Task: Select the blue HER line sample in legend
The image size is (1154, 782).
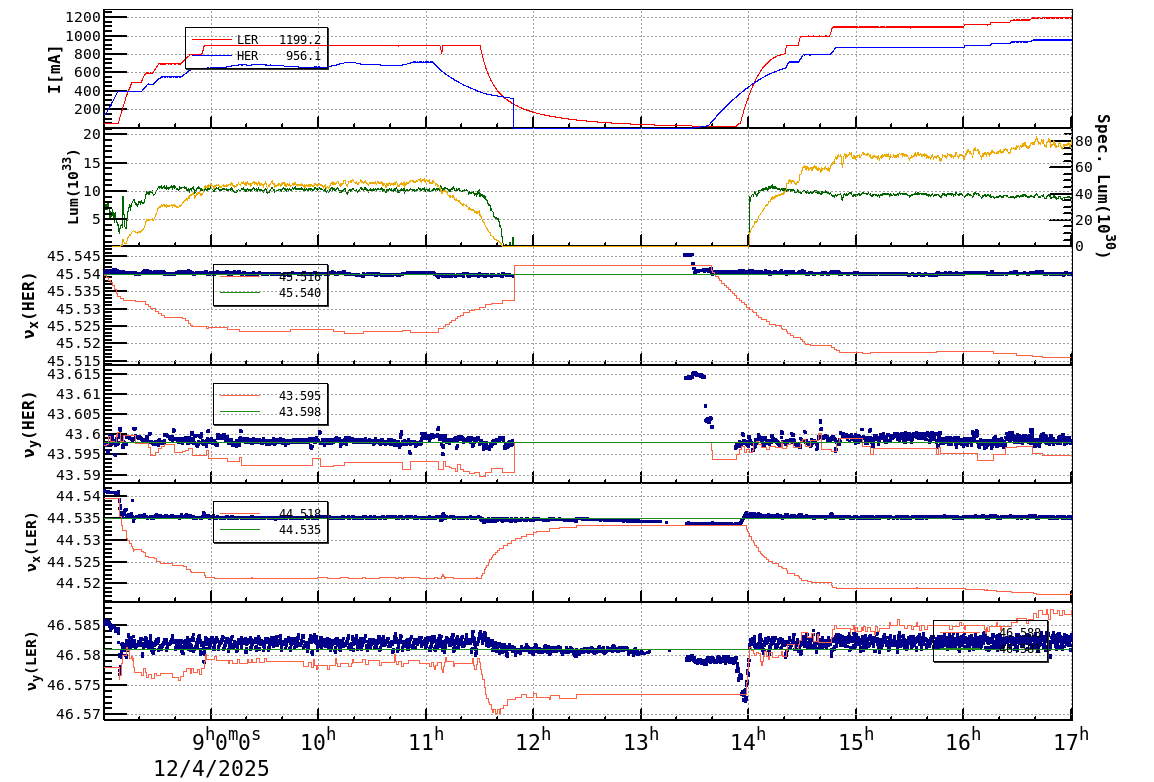Action: (x=211, y=56)
